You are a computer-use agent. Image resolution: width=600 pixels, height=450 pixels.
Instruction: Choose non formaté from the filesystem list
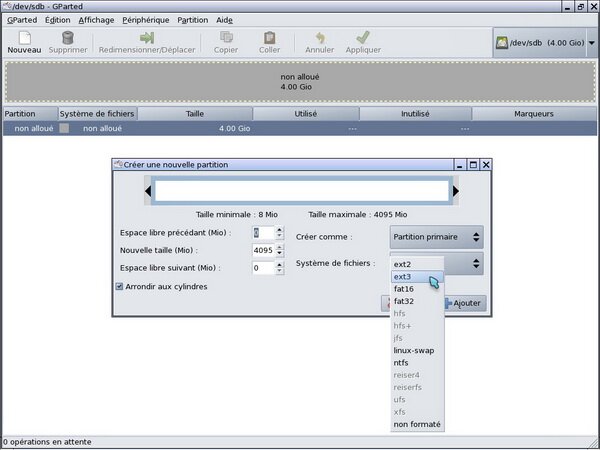click(x=417, y=424)
